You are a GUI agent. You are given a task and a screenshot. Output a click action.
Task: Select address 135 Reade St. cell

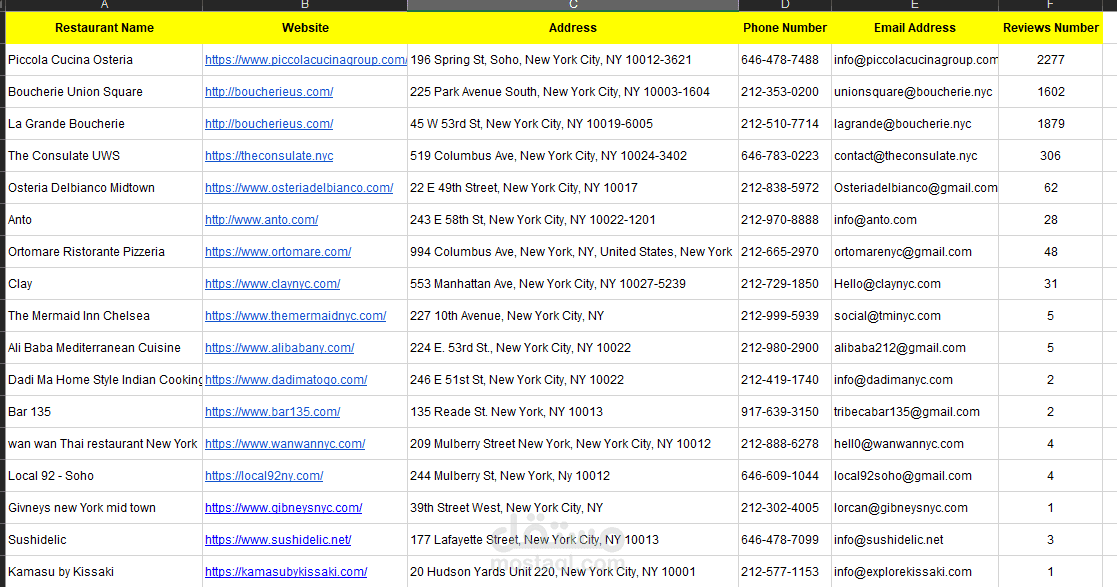[573, 412]
